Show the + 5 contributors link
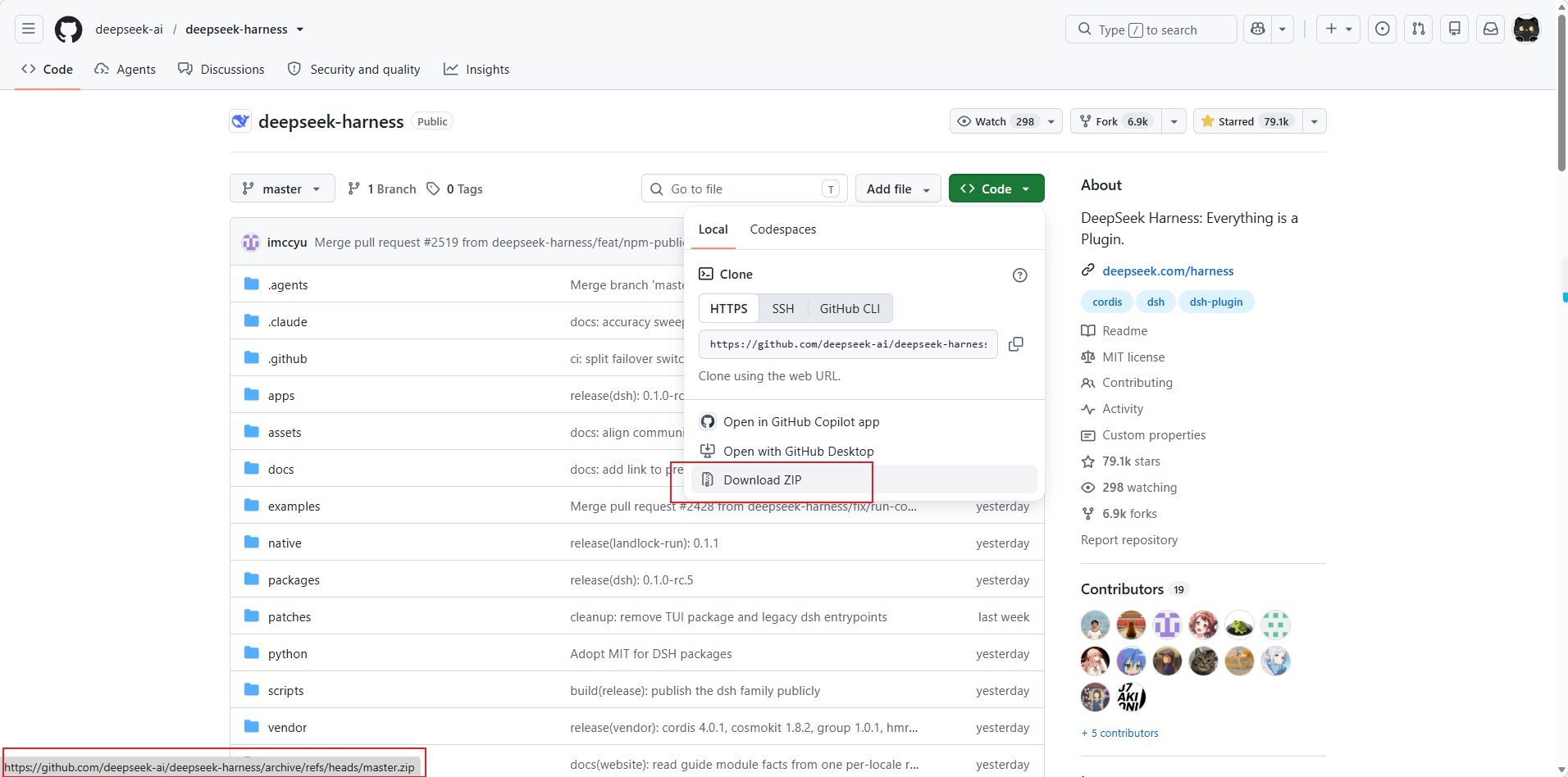 (1119, 734)
